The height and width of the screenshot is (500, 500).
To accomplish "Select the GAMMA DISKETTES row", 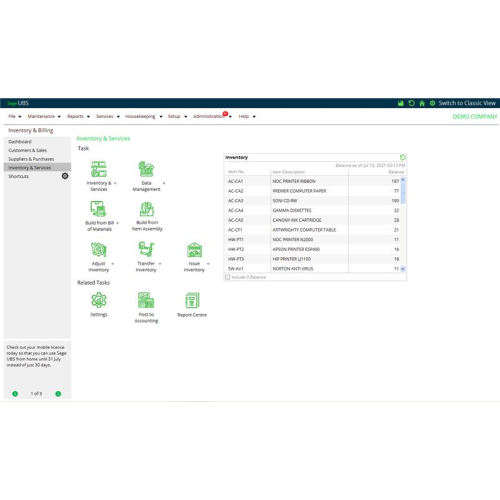I will 312,210.
